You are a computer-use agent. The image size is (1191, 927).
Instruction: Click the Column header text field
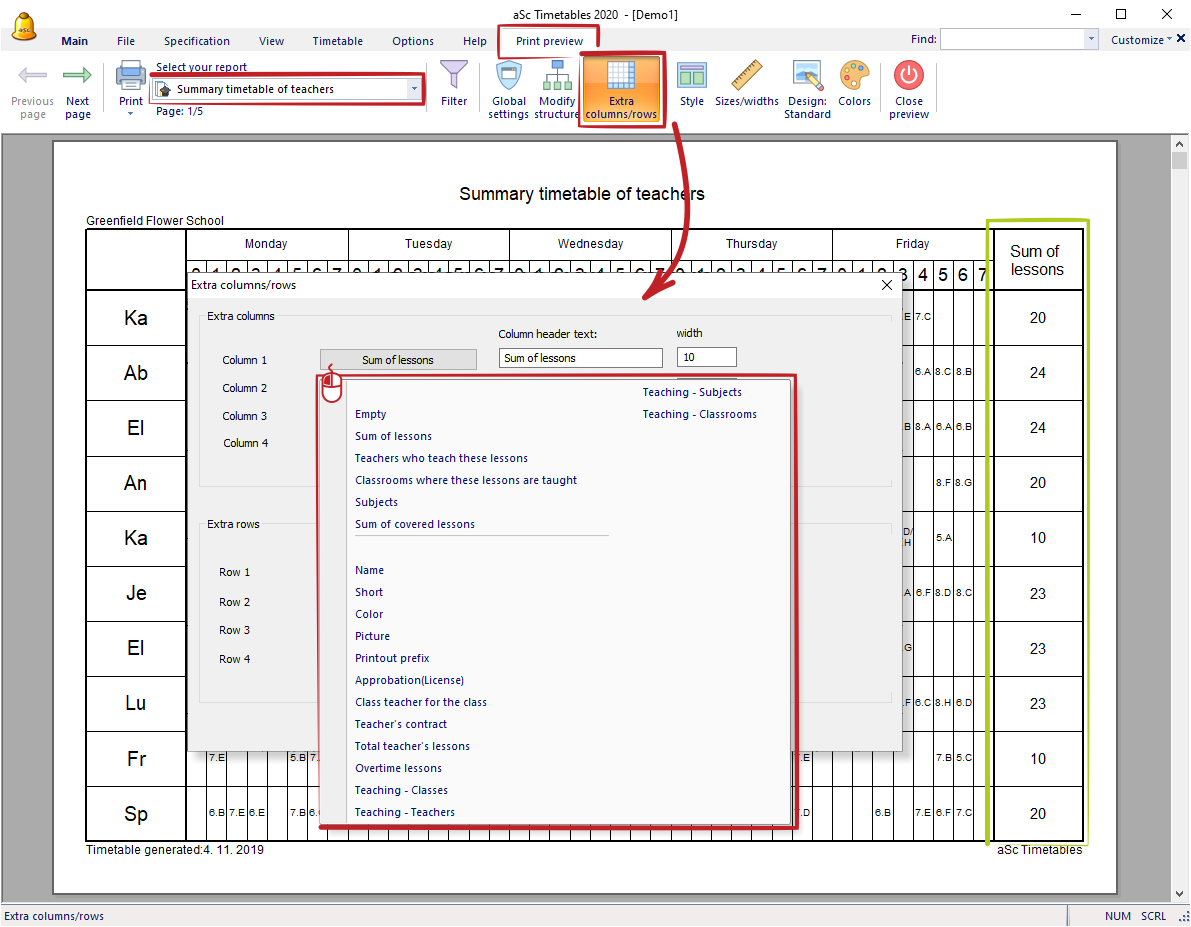click(580, 358)
